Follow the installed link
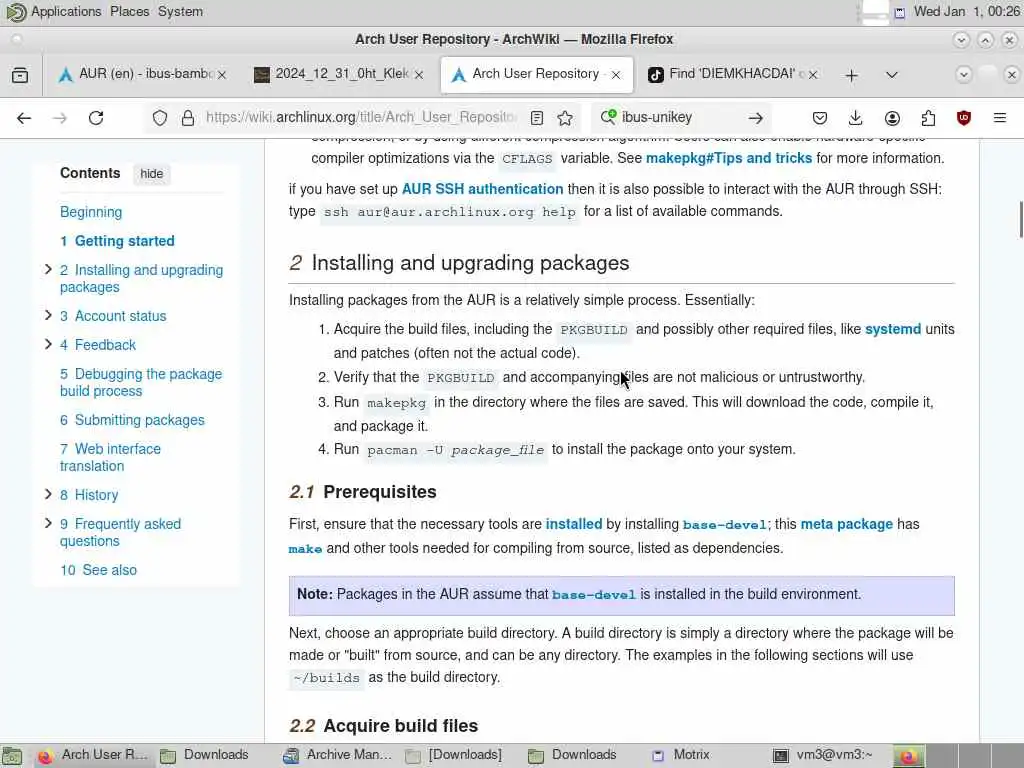Viewport: 1024px width, 768px height. [x=574, y=524]
